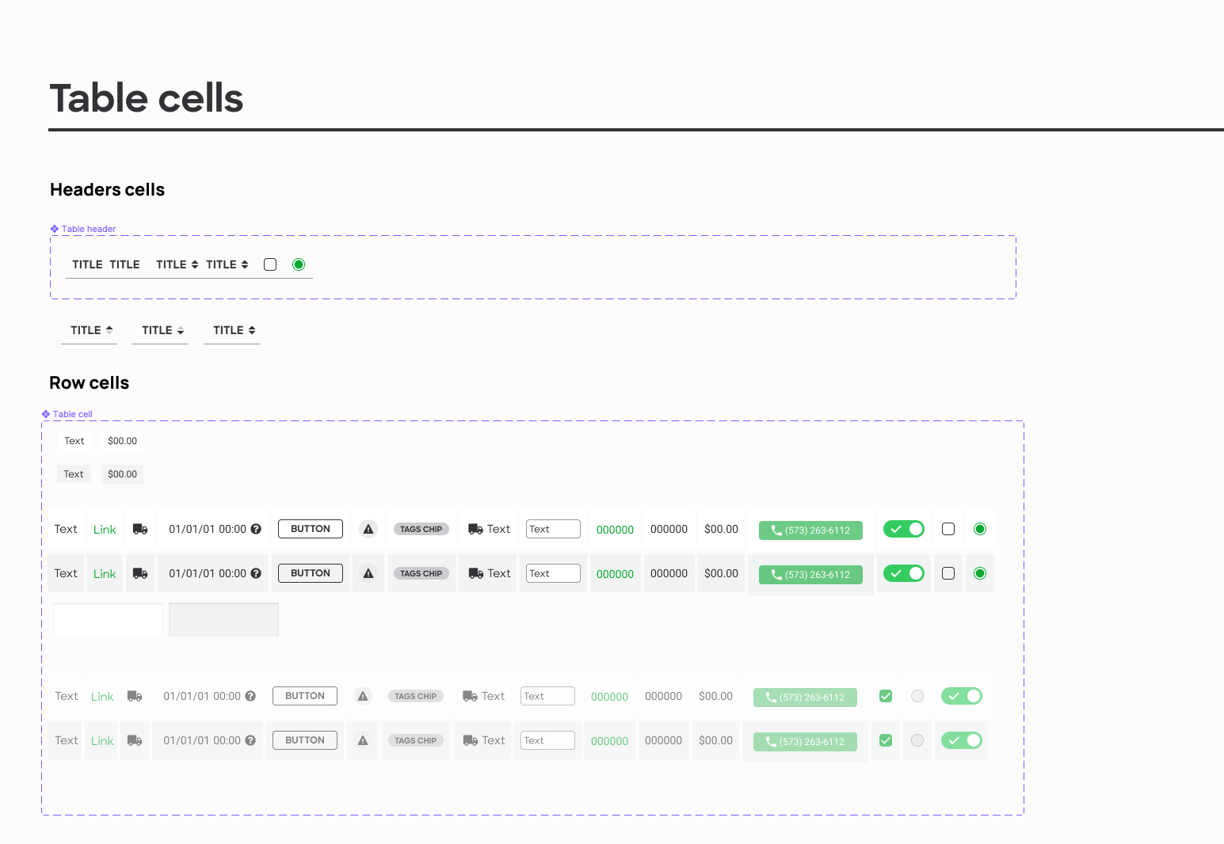Tick the empty checkbox in the shaded gray row
Image resolution: width=1224 pixels, height=844 pixels.
948,573
